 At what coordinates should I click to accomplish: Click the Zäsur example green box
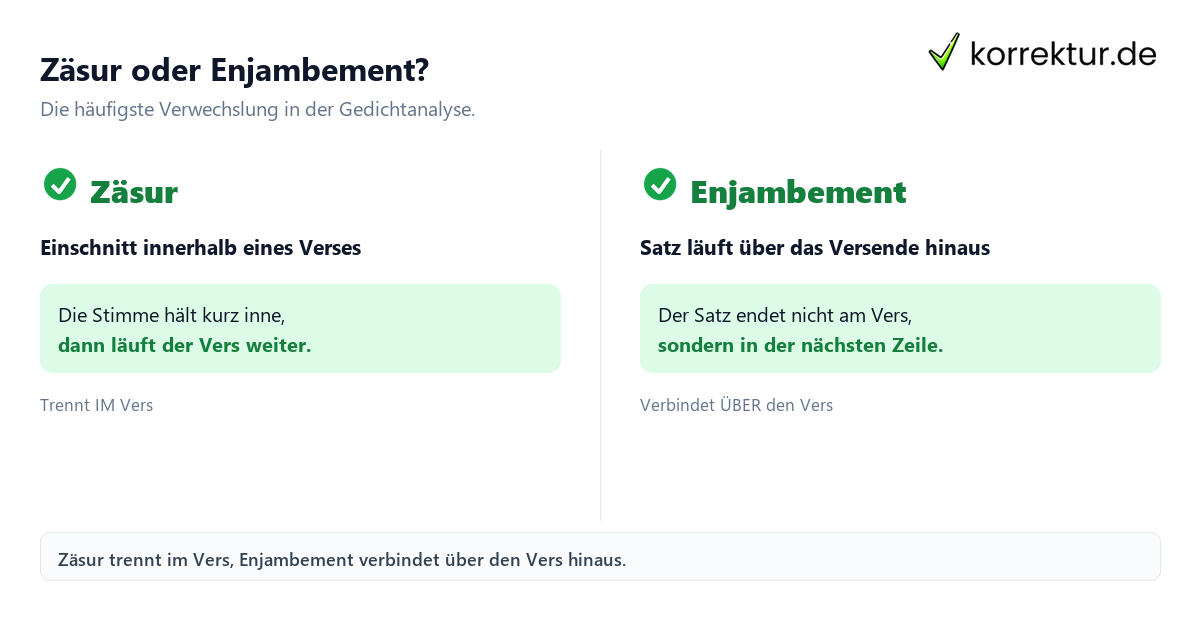click(x=300, y=328)
